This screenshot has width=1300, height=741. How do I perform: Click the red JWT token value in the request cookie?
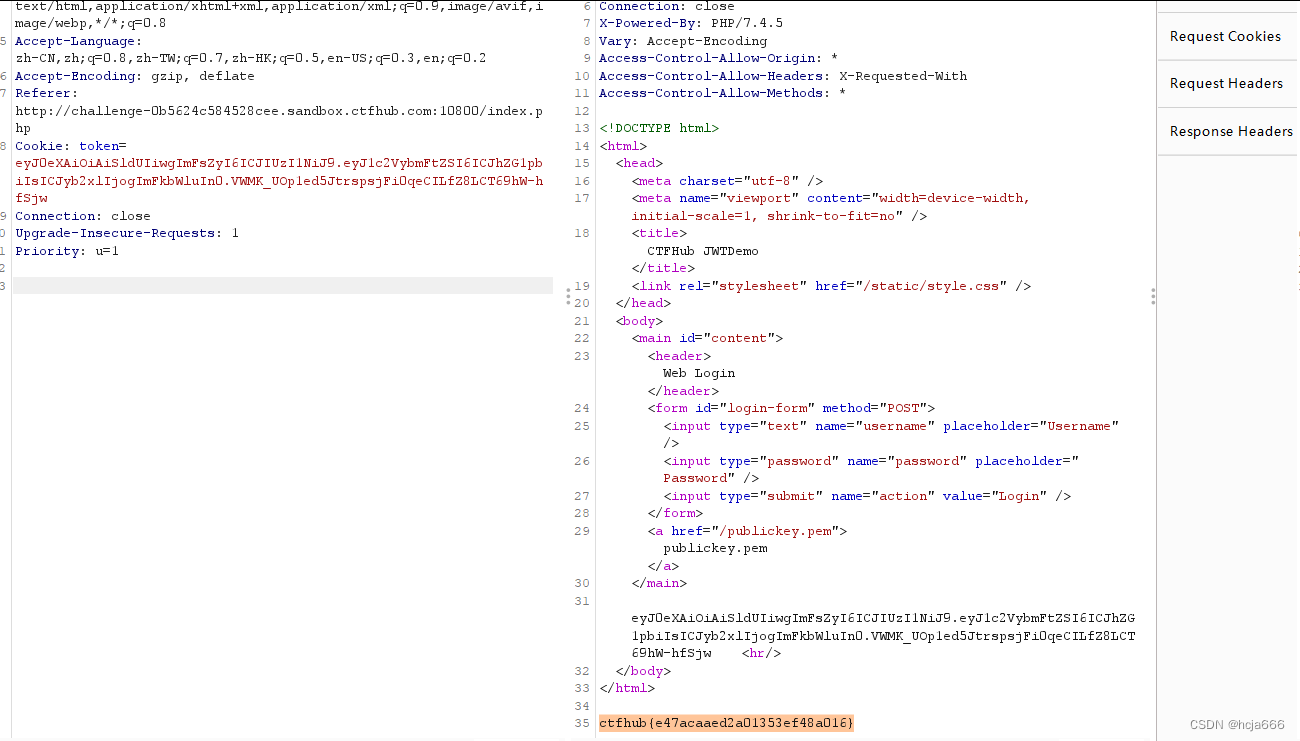point(279,181)
